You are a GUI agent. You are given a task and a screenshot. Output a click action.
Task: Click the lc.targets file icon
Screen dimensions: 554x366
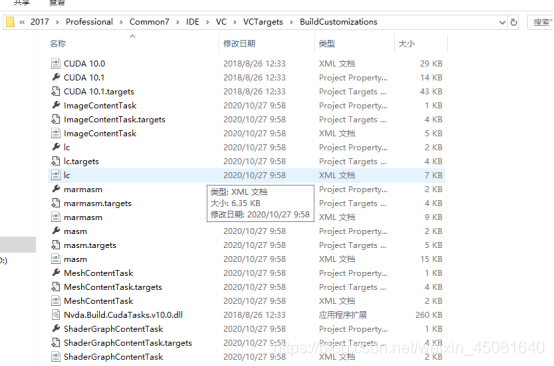pos(55,161)
